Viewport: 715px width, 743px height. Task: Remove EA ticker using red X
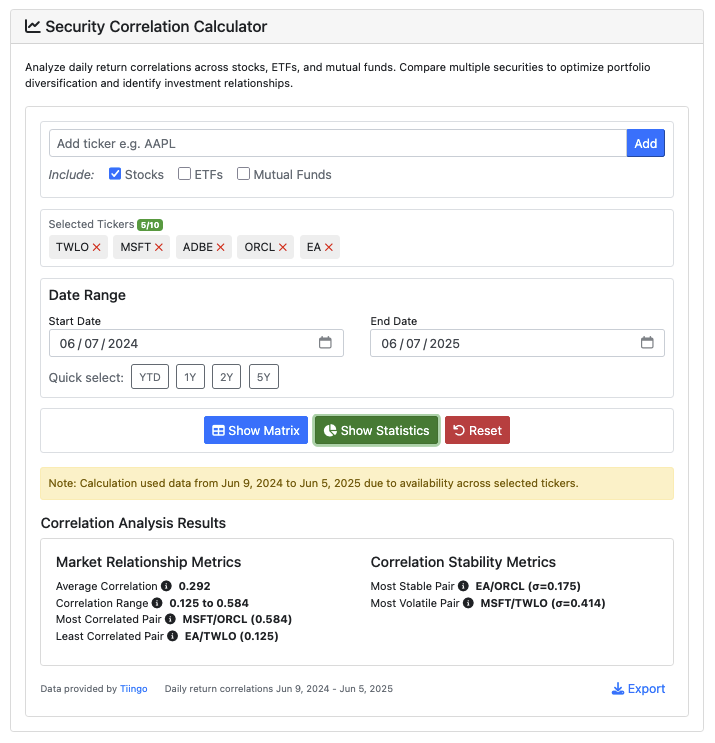click(329, 247)
